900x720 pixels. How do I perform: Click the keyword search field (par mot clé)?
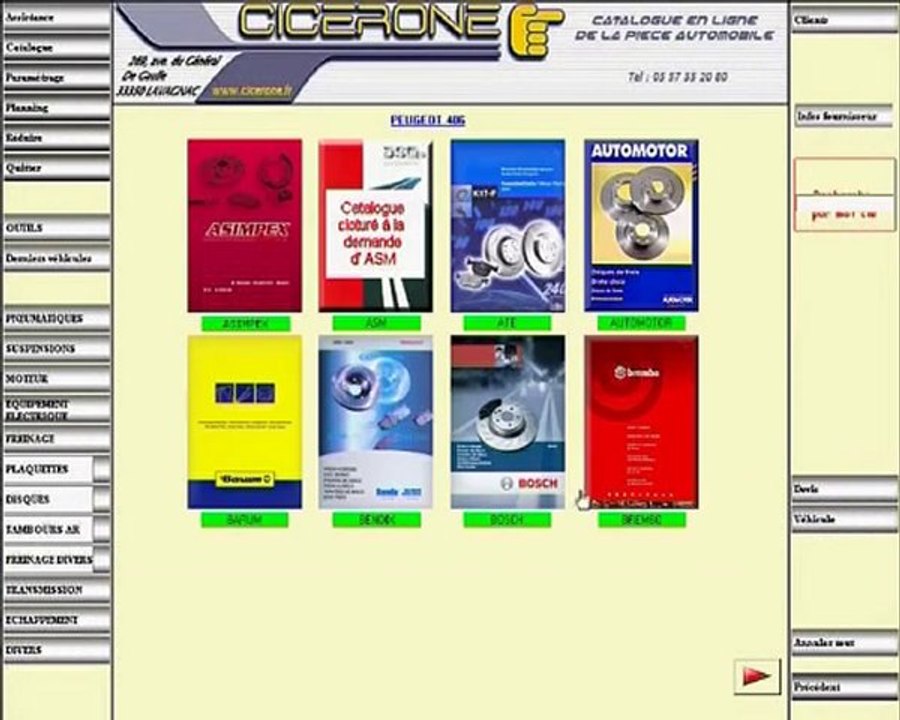(x=844, y=195)
